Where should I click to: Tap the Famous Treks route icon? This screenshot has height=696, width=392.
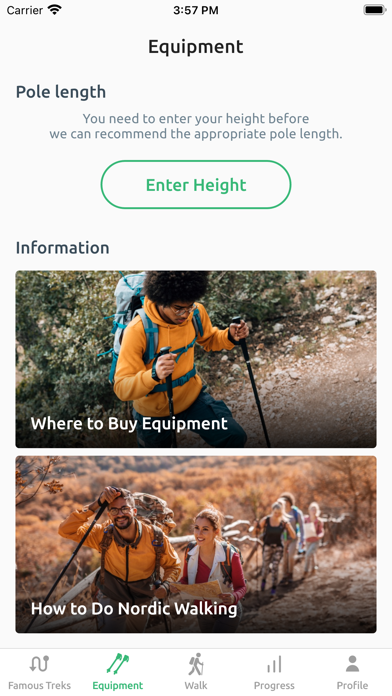pos(39,664)
